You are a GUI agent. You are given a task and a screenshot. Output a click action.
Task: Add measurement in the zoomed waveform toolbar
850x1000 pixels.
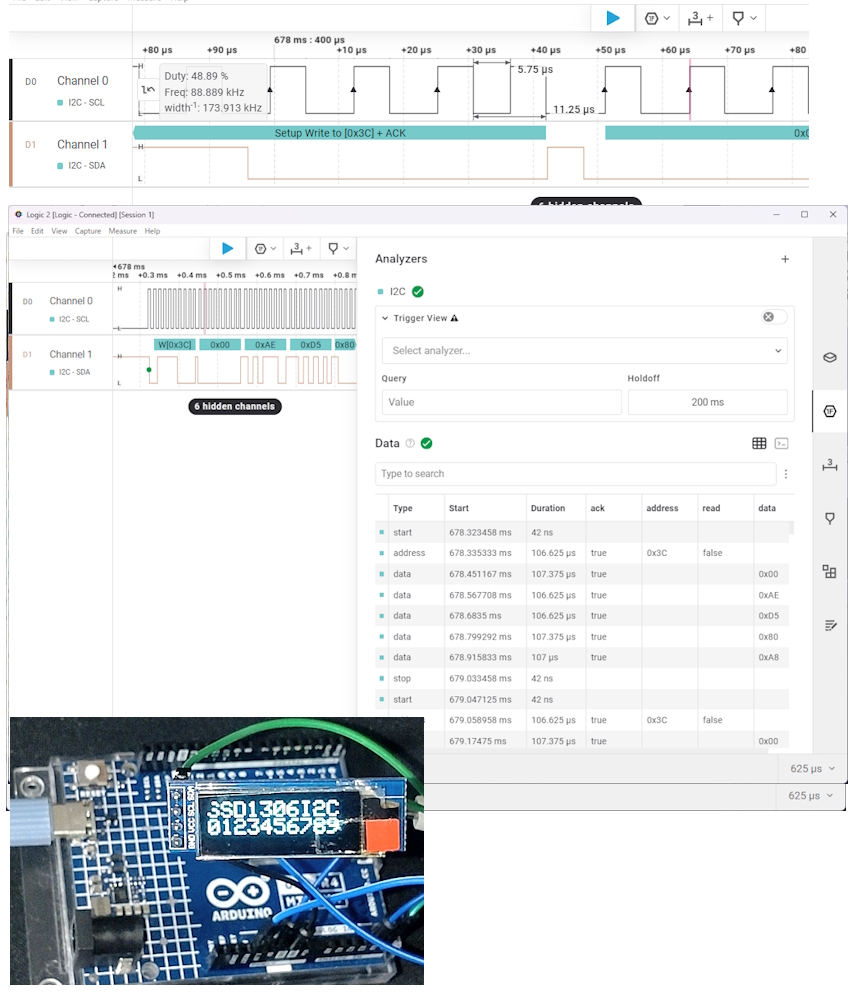tap(700, 18)
